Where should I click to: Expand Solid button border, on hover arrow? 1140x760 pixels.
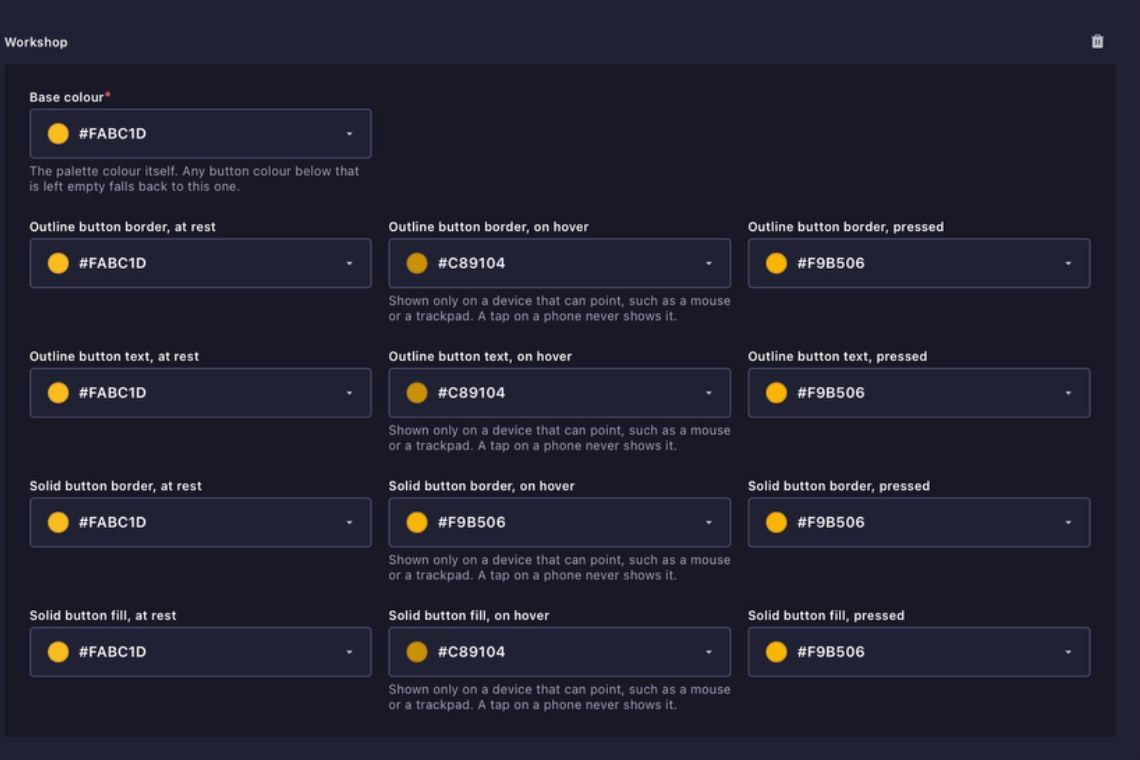pyautogui.click(x=709, y=522)
